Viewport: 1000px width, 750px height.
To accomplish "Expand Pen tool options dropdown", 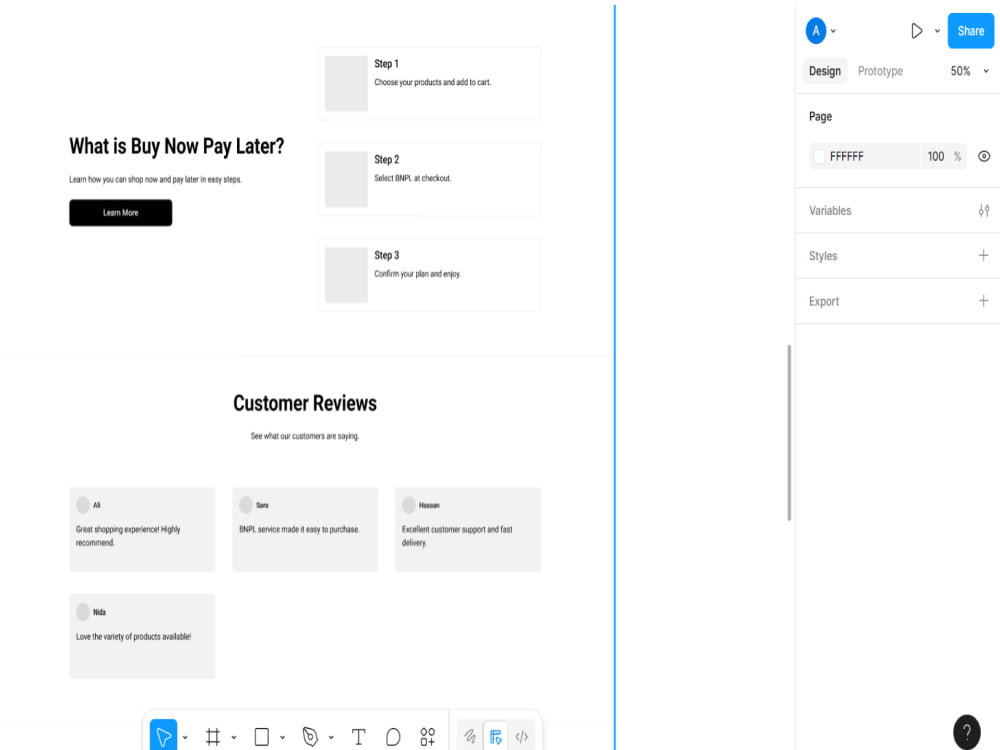I will [x=331, y=737].
